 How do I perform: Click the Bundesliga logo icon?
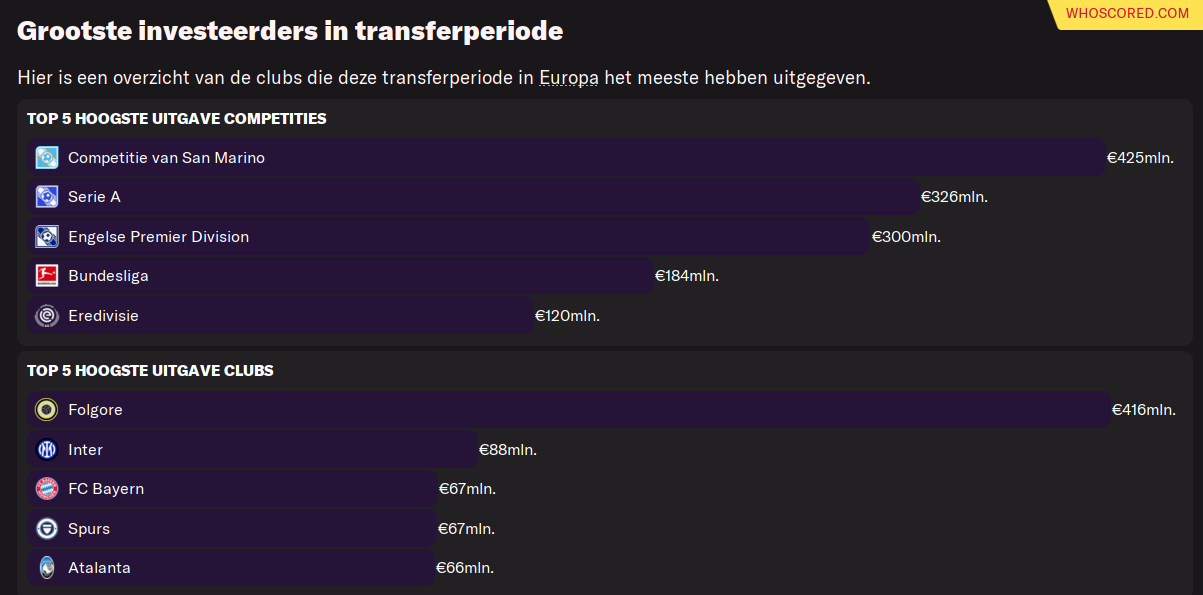[46, 276]
